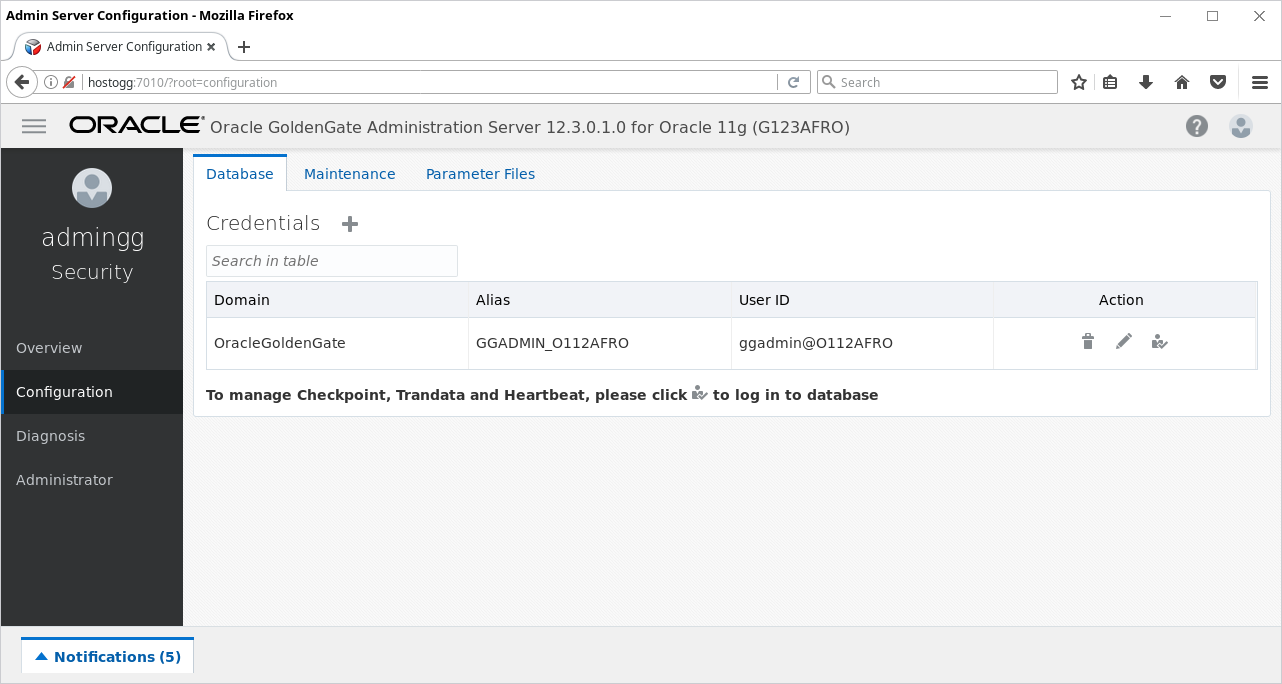
Task: Add a new credential with plus icon
Action: tap(350, 224)
